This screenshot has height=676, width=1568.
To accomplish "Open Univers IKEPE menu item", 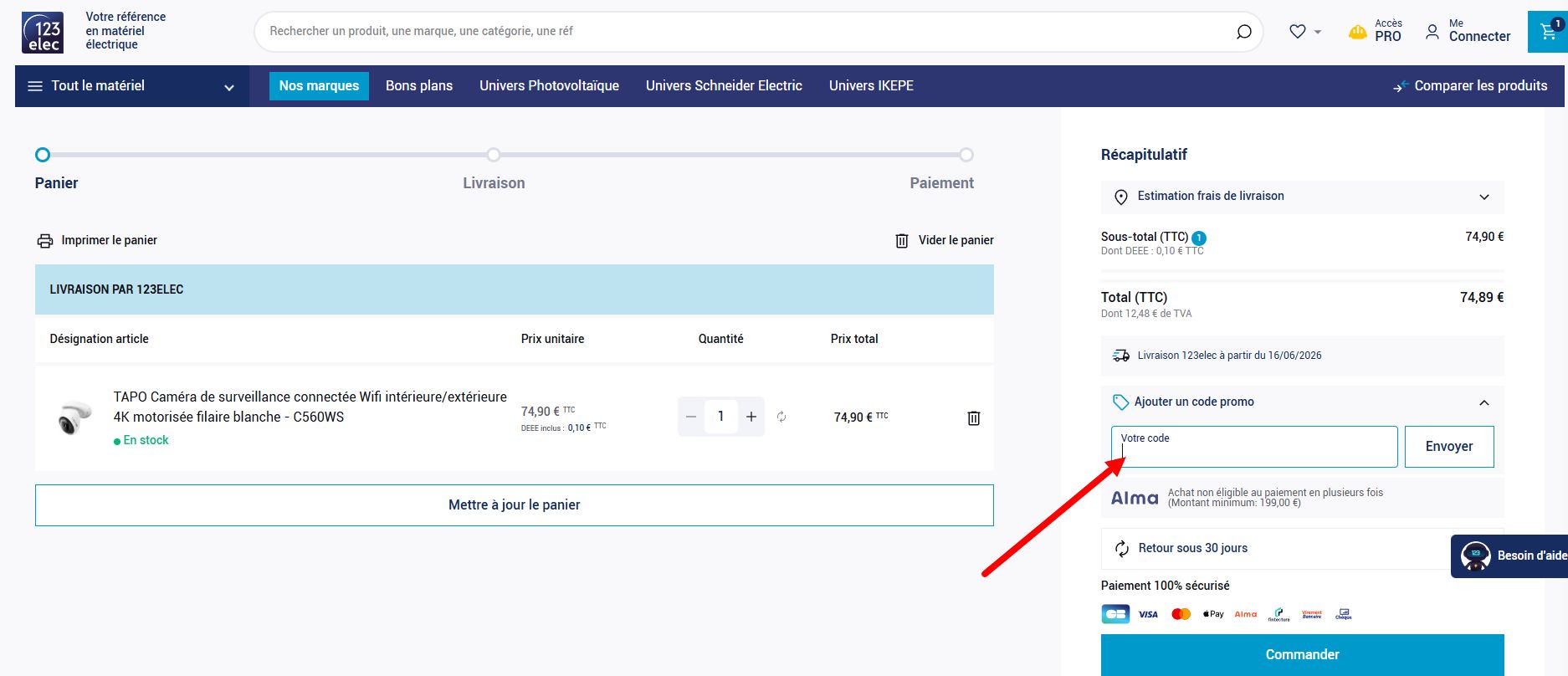I will [x=871, y=86].
